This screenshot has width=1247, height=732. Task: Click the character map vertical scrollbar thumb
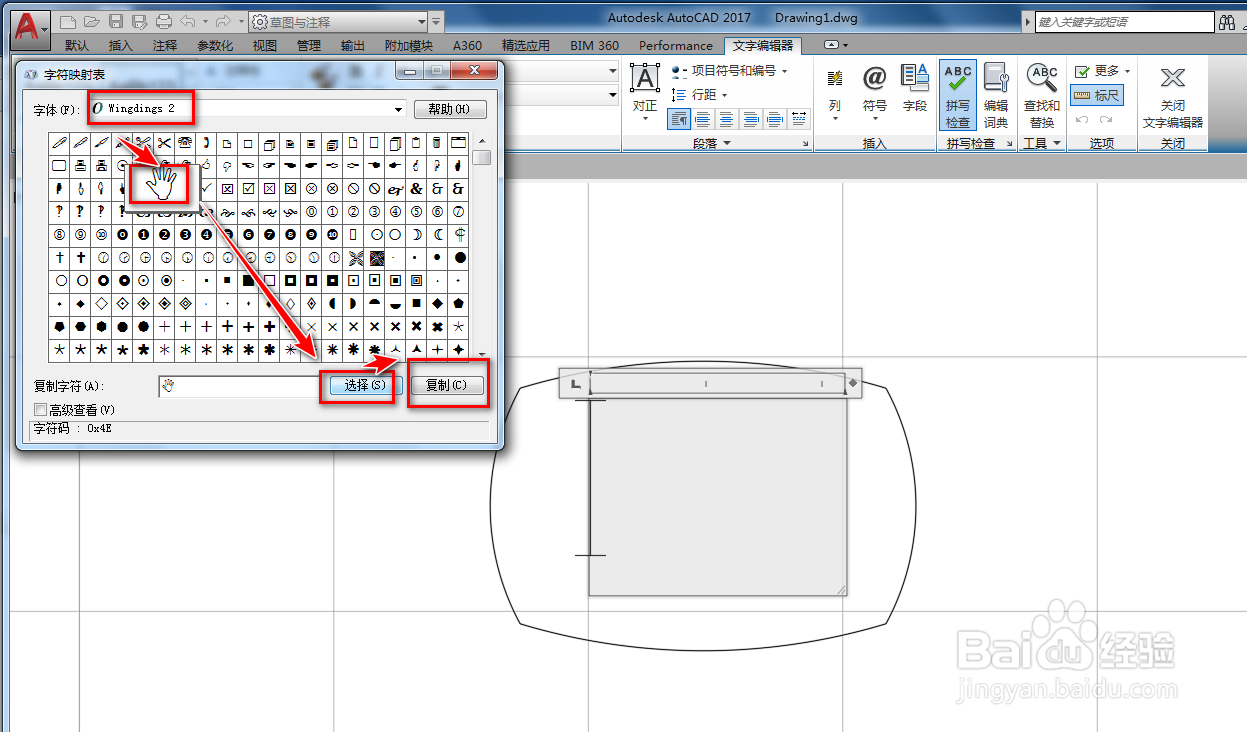482,157
